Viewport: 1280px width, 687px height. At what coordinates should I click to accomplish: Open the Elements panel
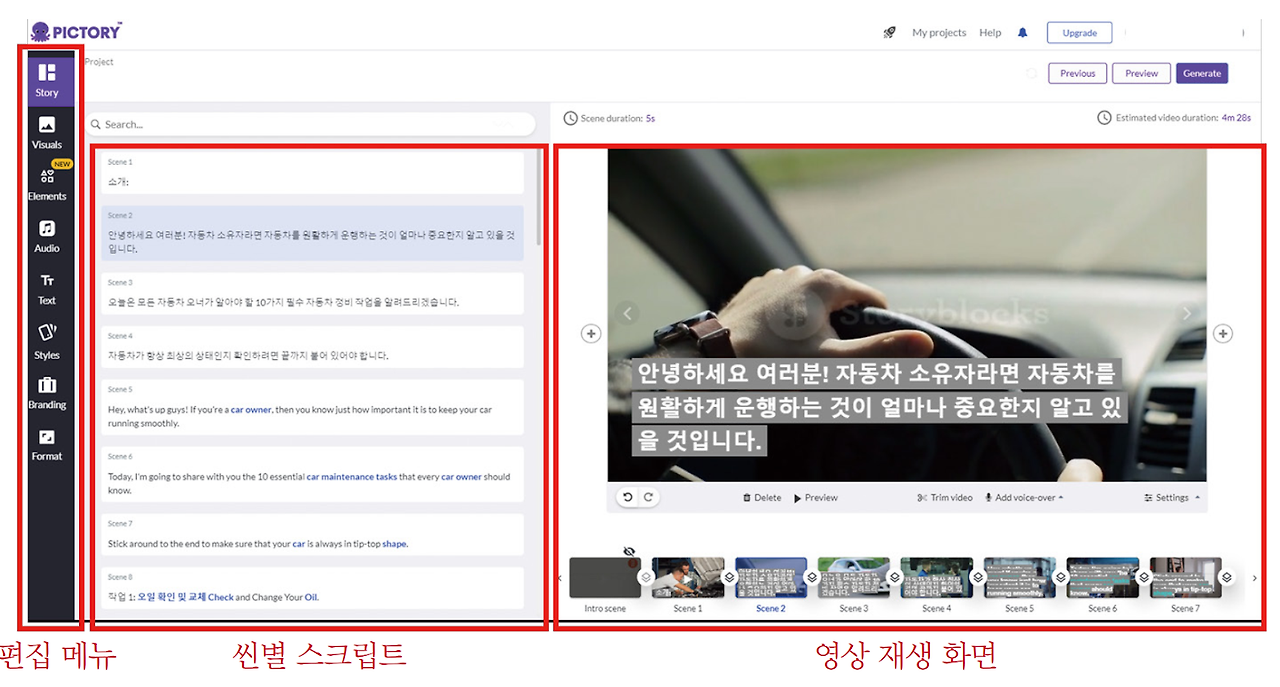tap(47, 184)
